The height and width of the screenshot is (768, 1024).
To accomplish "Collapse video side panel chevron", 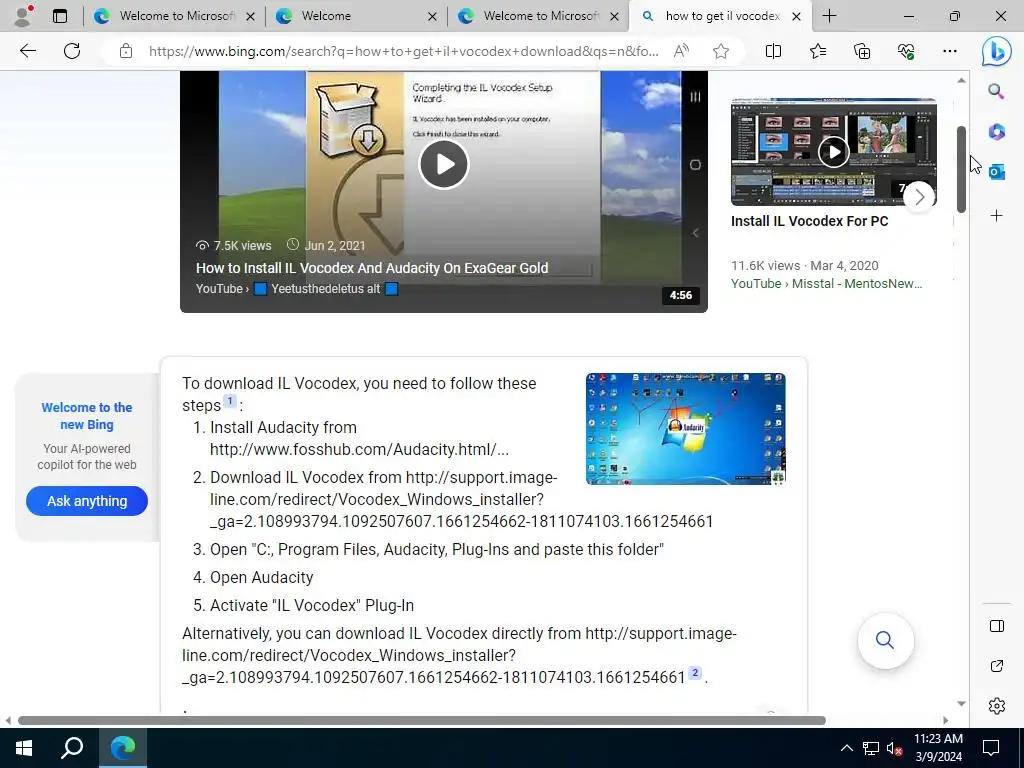I will [696, 233].
